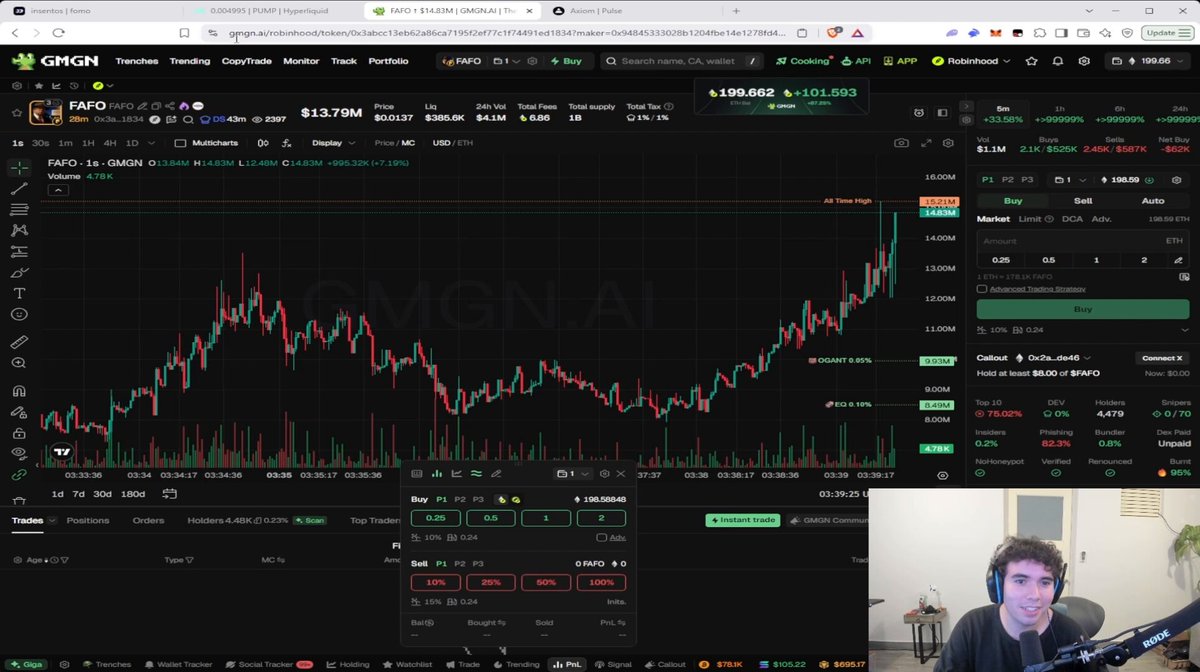Click the large green Buy button
Image resolution: width=1200 pixels, height=672 pixels.
tap(1082, 309)
